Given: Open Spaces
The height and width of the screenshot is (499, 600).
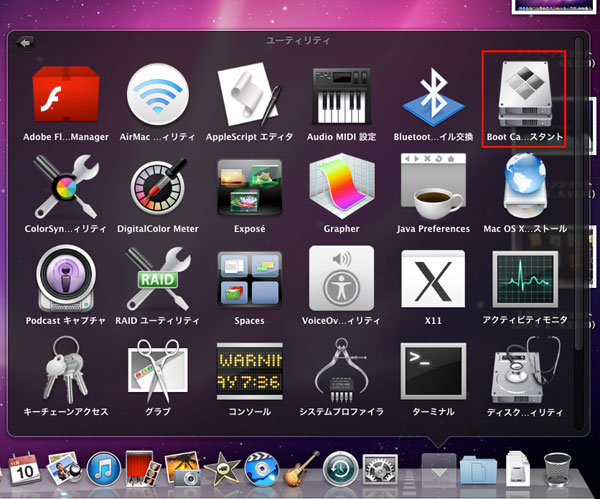Looking at the screenshot, I should point(249,286).
